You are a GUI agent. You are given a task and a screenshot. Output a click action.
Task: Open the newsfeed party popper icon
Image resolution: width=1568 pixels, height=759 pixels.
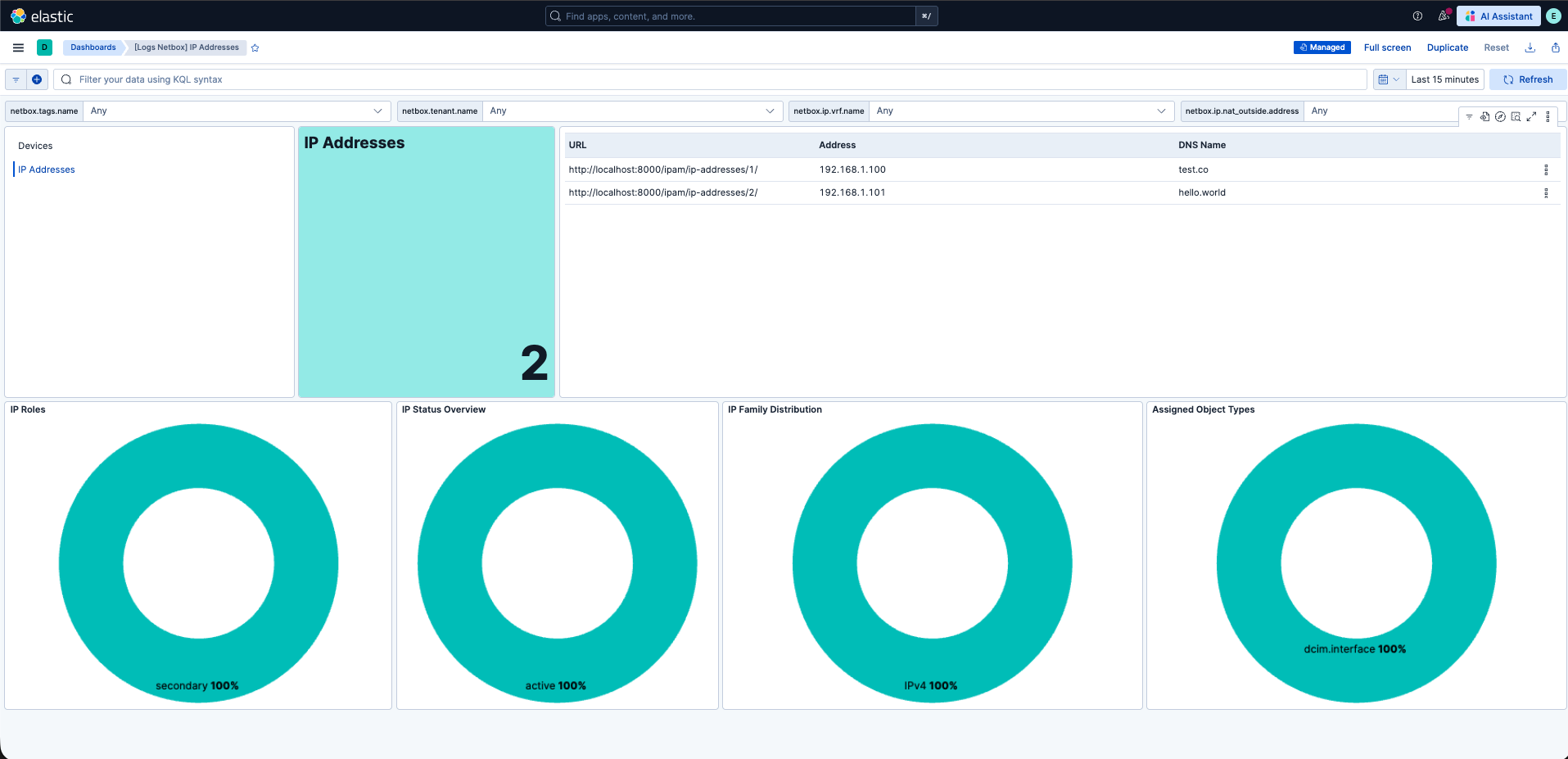1444,16
